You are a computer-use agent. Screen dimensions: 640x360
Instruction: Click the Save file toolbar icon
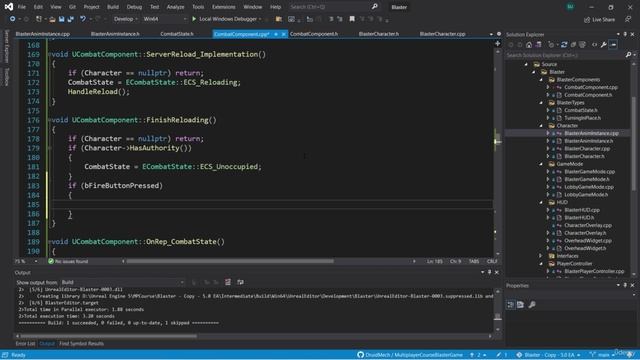[x=62, y=19]
